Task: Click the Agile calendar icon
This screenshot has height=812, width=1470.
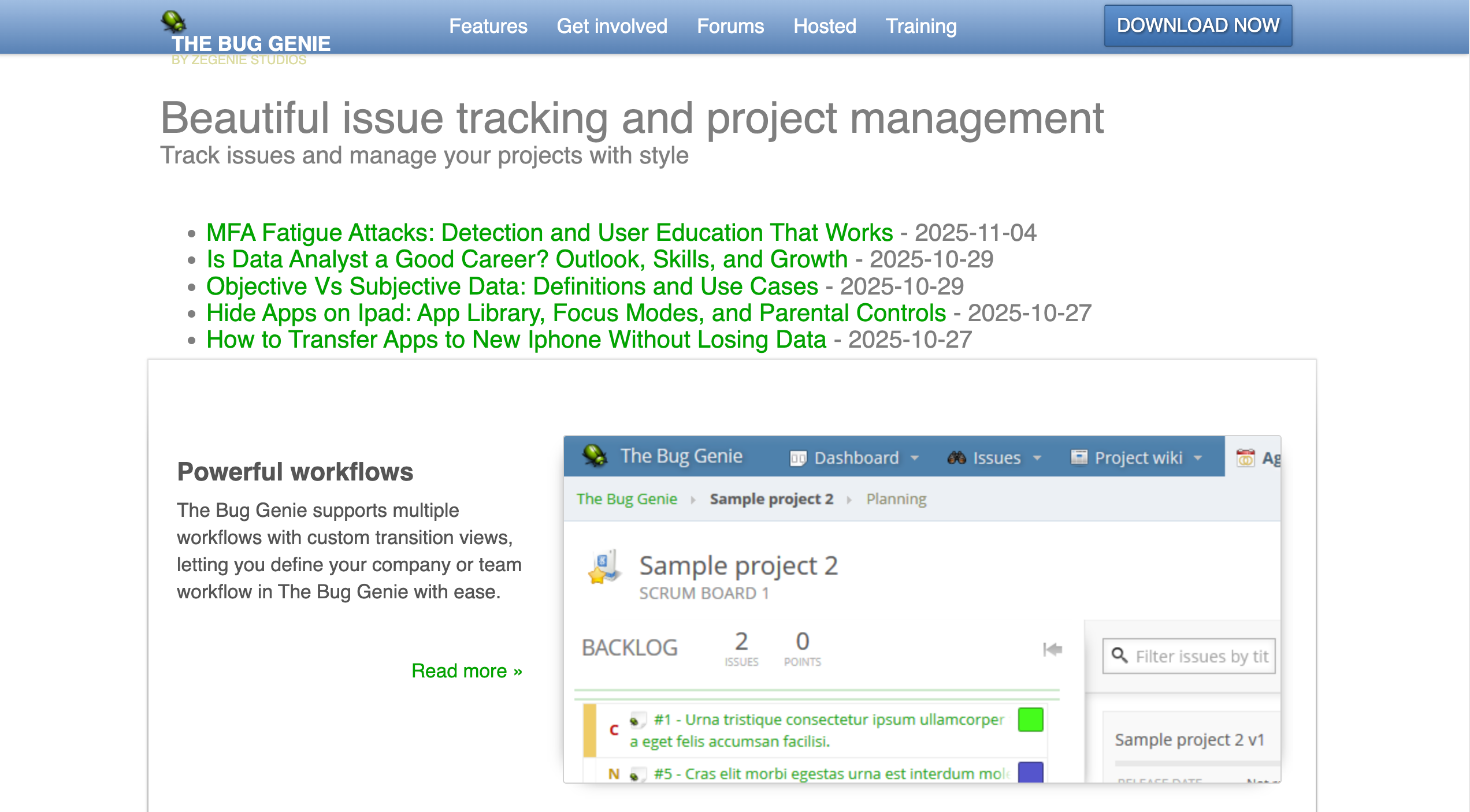Action: [x=1245, y=458]
